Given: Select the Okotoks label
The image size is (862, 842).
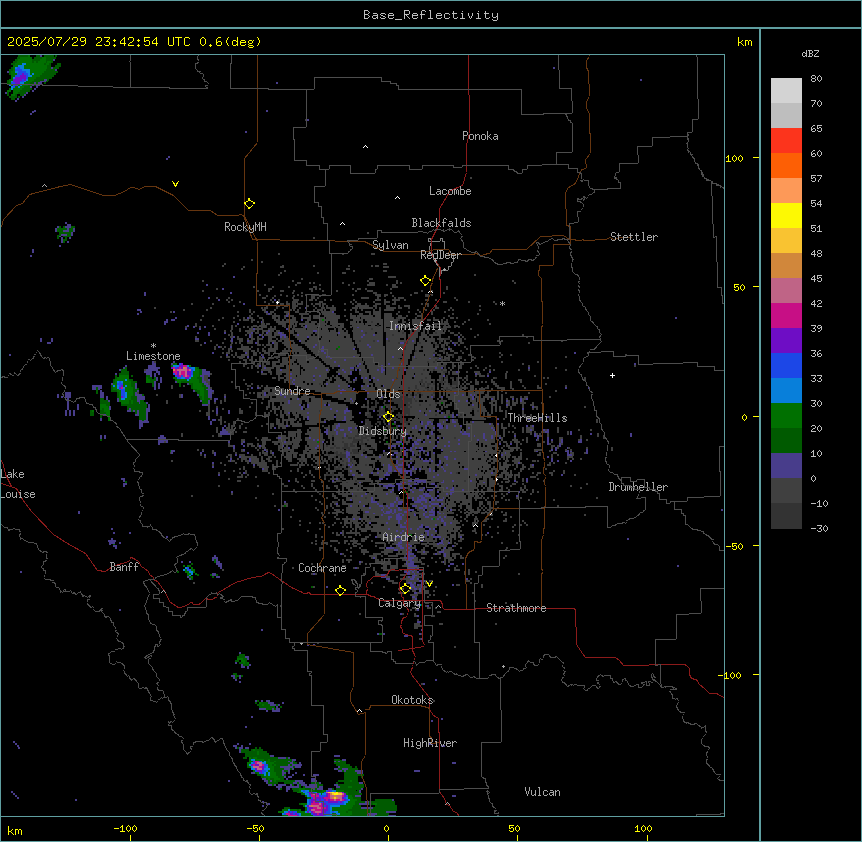Looking at the screenshot, I should (412, 700).
